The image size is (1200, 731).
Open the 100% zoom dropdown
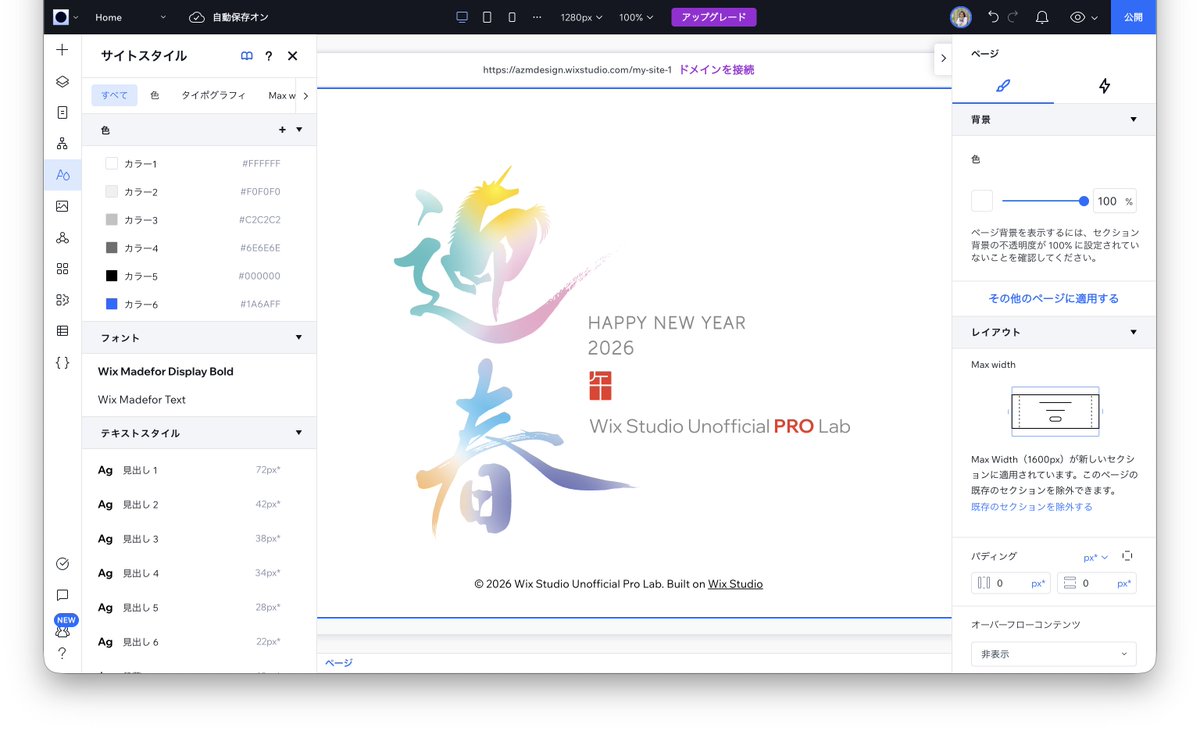pyautogui.click(x=636, y=17)
